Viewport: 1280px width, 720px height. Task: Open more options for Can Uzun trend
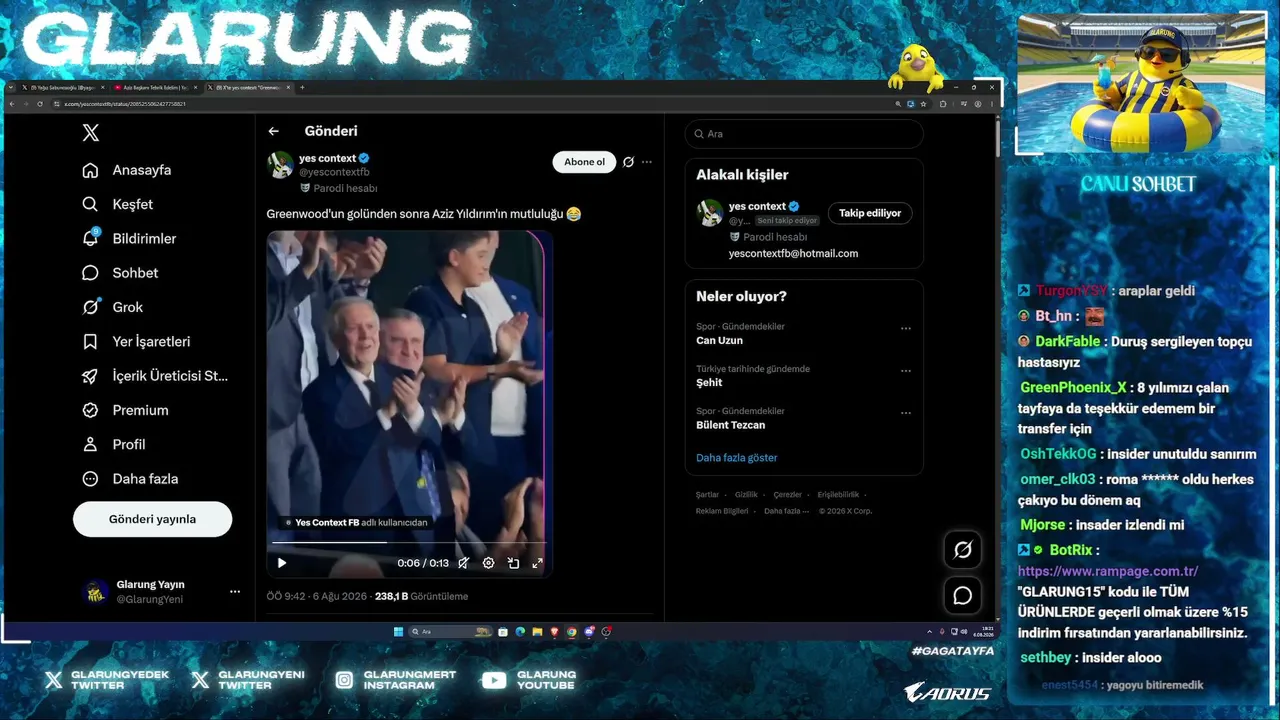click(x=906, y=328)
